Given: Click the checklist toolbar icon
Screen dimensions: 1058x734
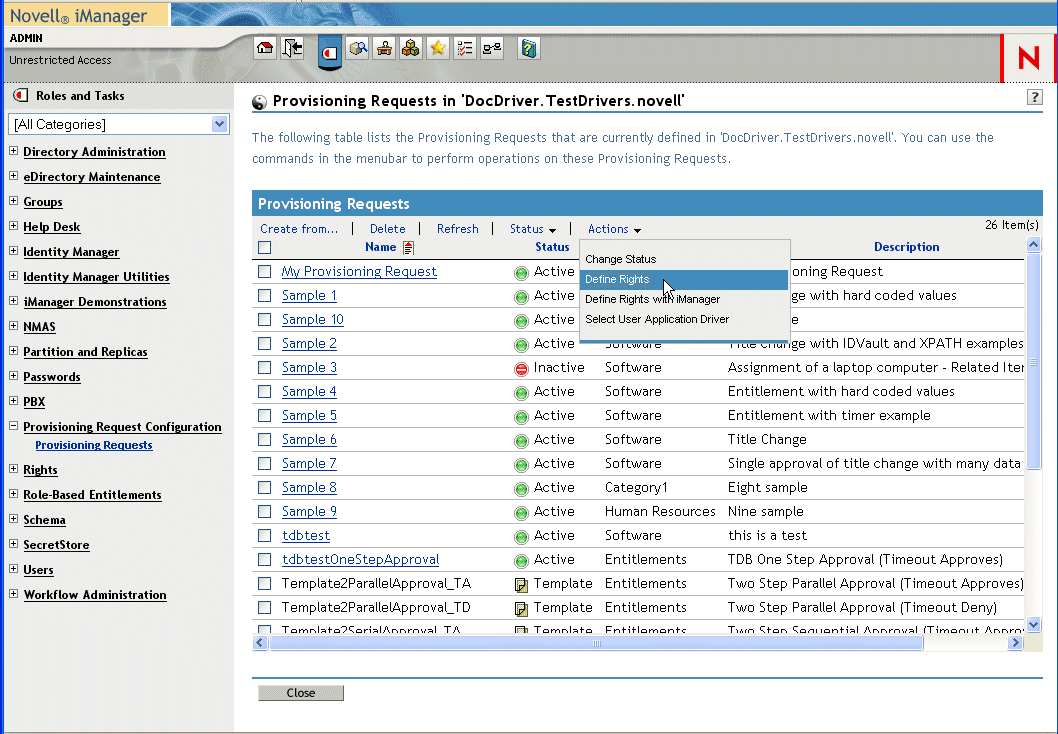Looking at the screenshot, I should tap(464, 48).
